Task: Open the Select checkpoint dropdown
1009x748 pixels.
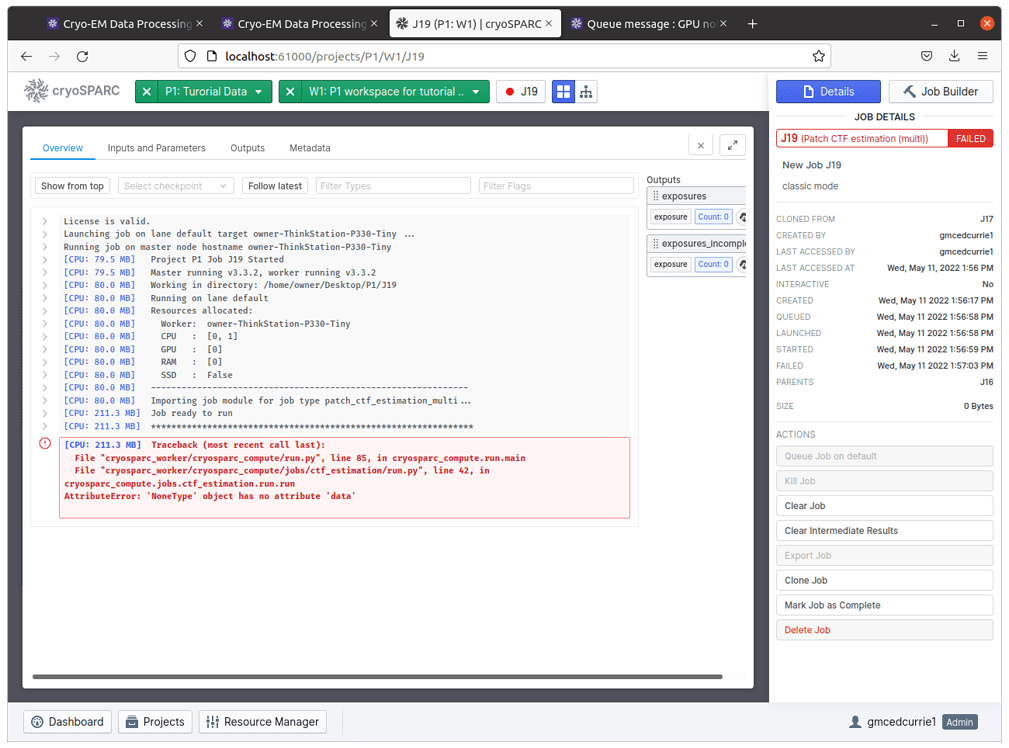Action: [x=175, y=185]
